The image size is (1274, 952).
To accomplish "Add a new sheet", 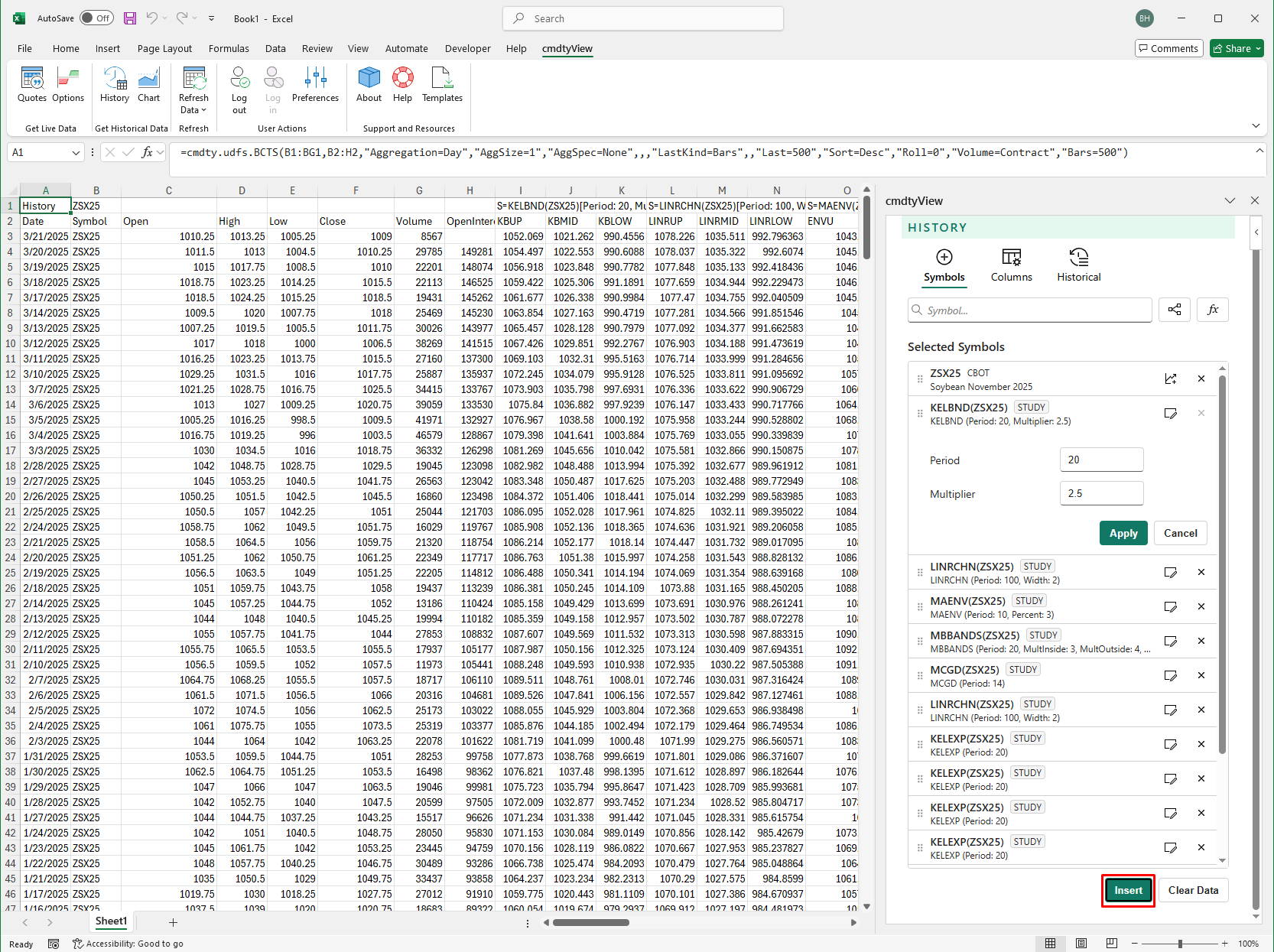I will [173, 922].
